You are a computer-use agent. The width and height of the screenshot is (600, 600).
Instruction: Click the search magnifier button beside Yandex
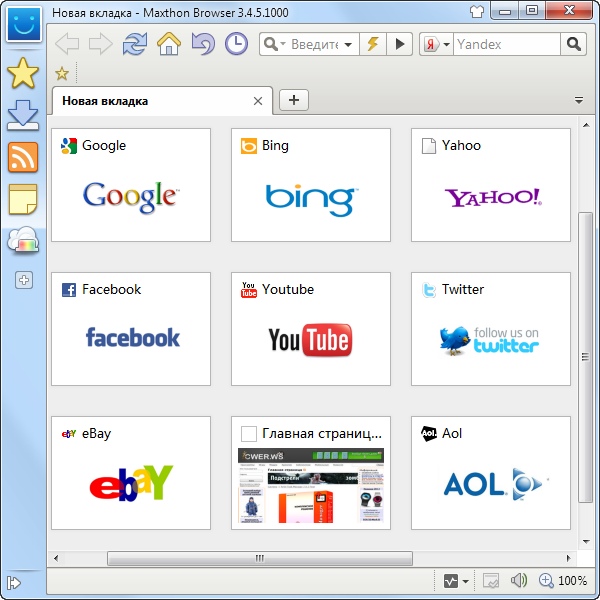point(574,44)
